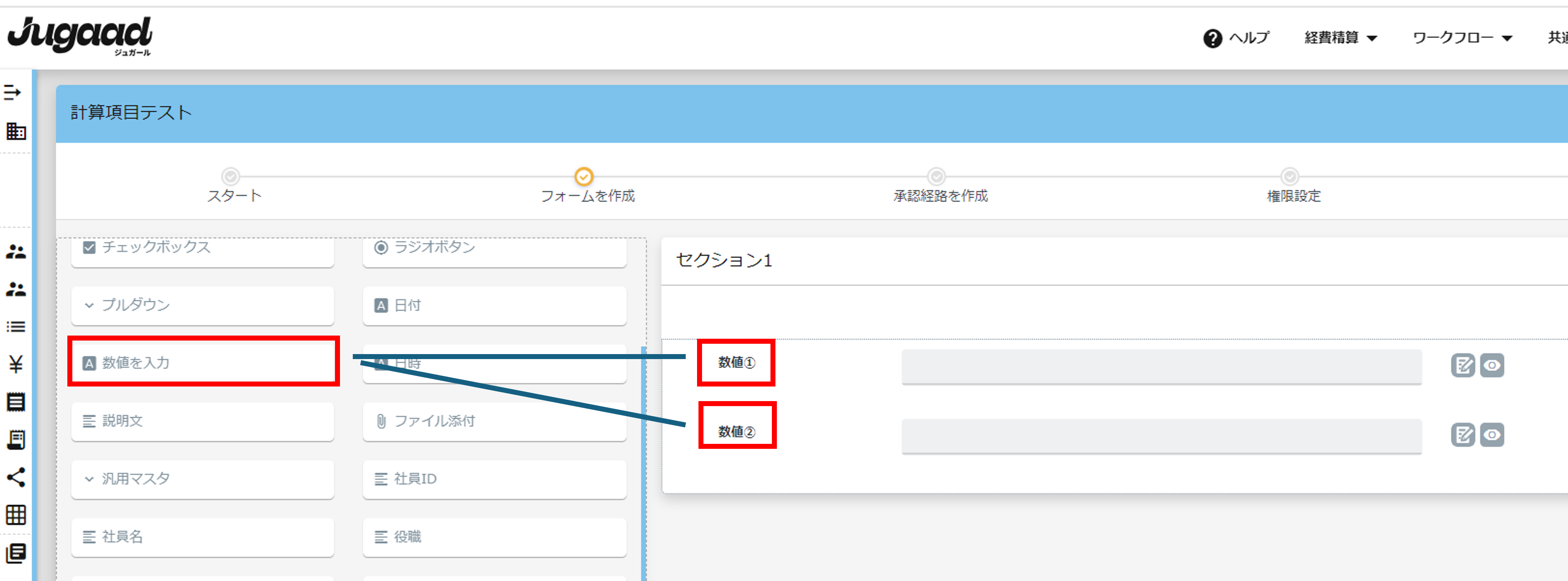Pick the 役職 form component

[494, 537]
